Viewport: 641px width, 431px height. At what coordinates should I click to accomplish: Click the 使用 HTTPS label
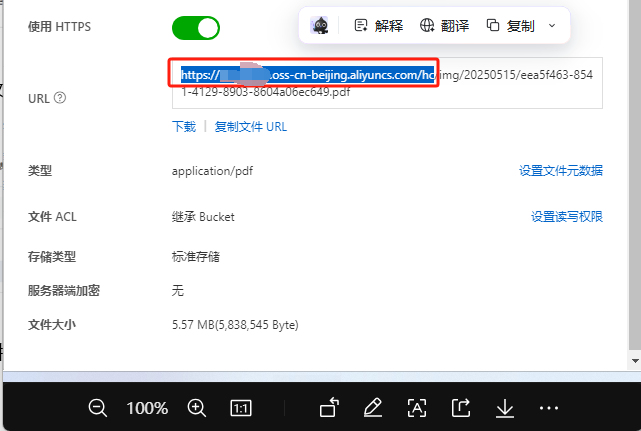click(59, 27)
